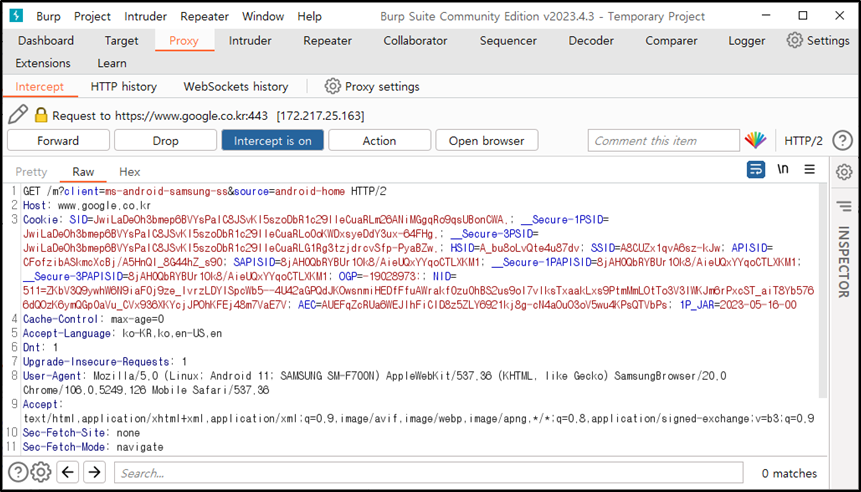
Task: Open the Learn tab
Action: coord(112,63)
